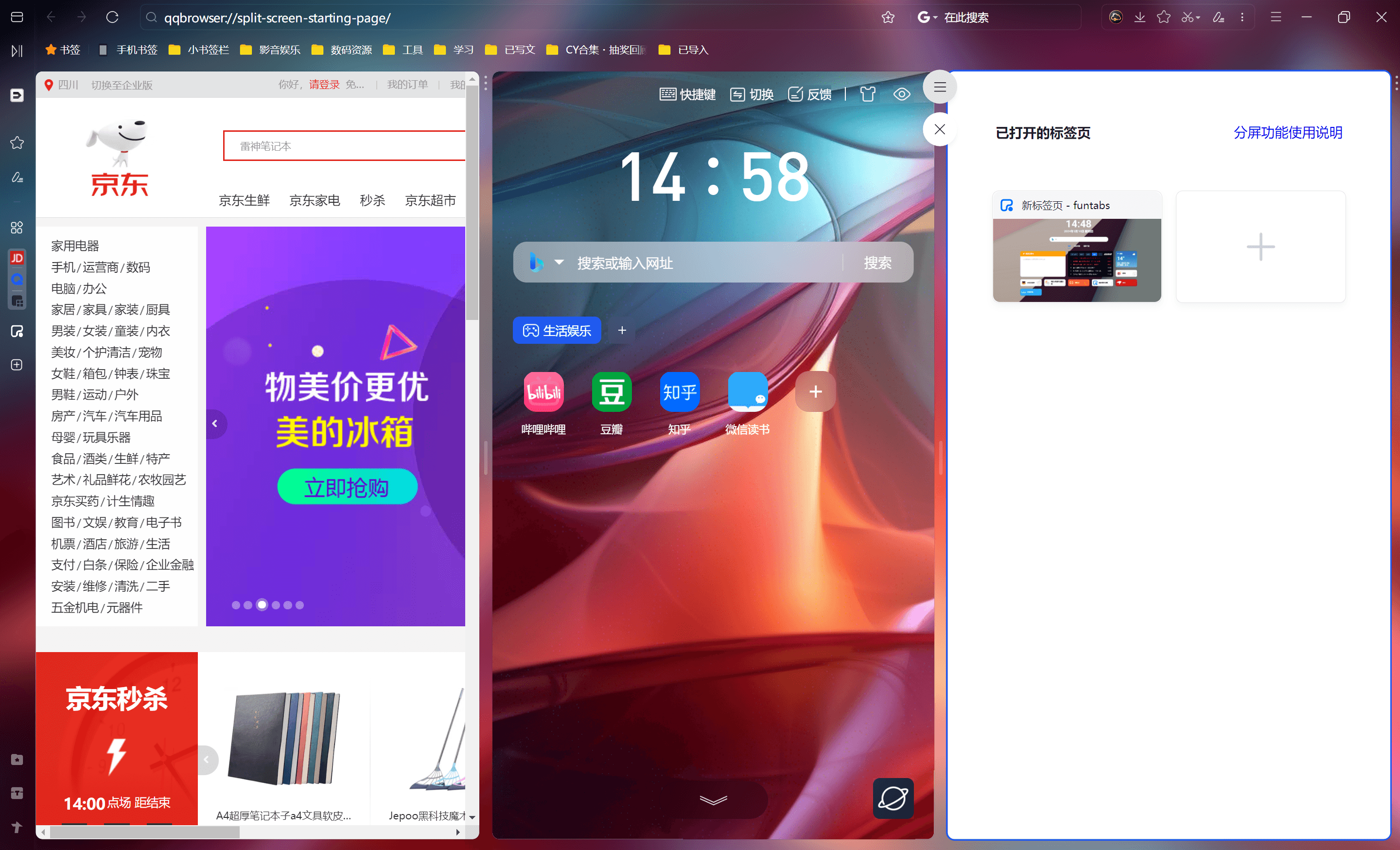Image resolution: width=1400 pixels, height=850 pixels.
Task: Click the 切换 button
Action: (752, 94)
